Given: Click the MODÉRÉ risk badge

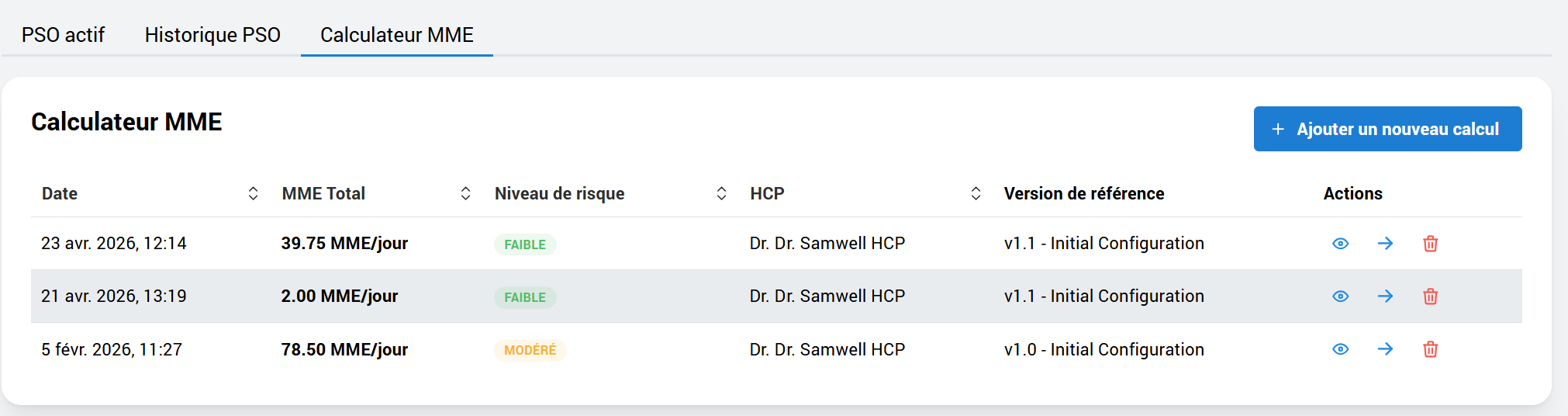Looking at the screenshot, I should tap(530, 350).
